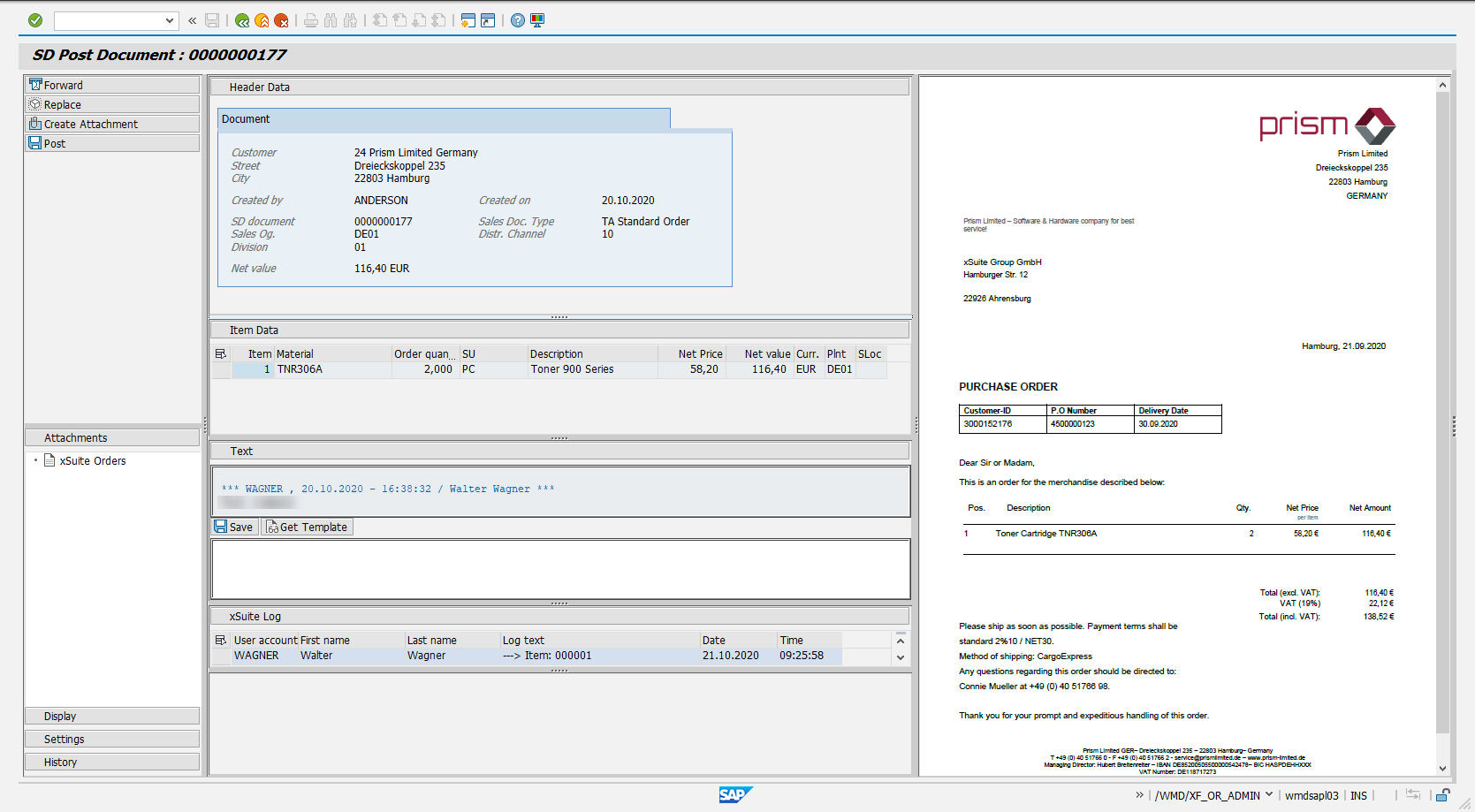
Task: Click the lock icon in status bar
Action: tap(1442, 795)
